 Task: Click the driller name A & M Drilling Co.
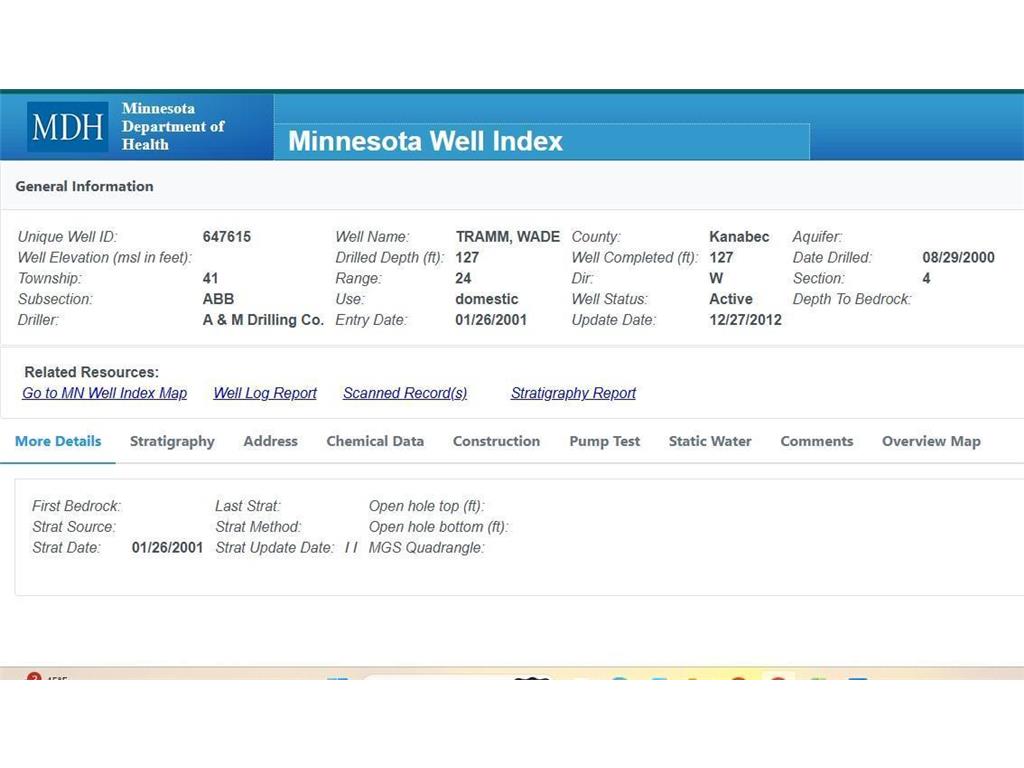click(x=263, y=320)
